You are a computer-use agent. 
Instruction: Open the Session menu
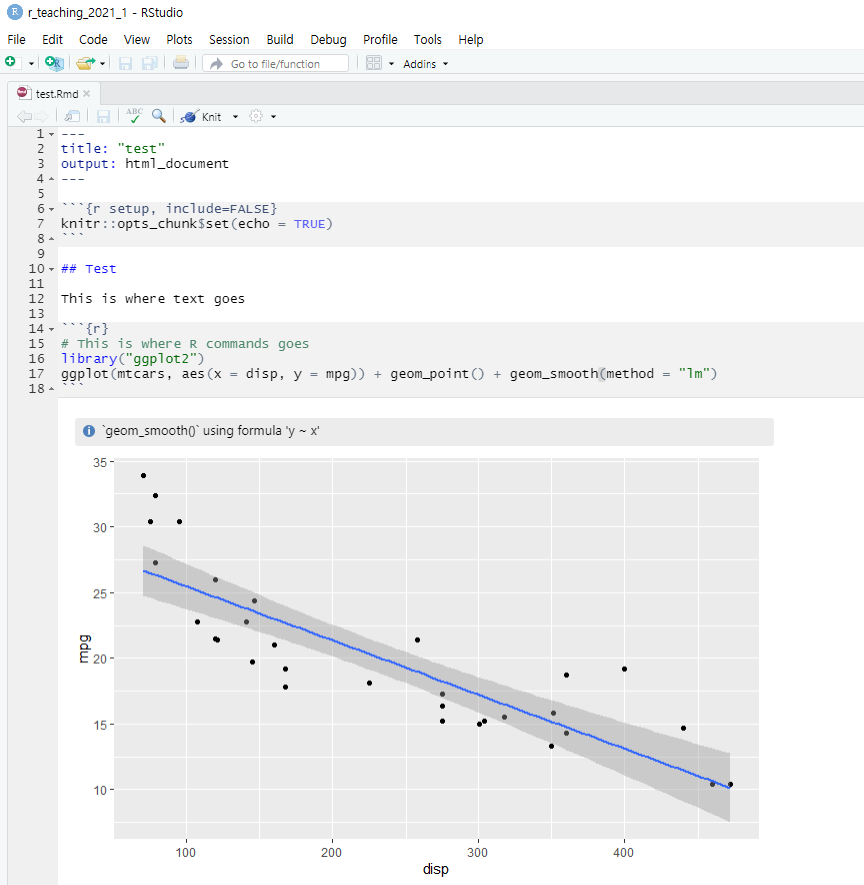pyautogui.click(x=229, y=40)
